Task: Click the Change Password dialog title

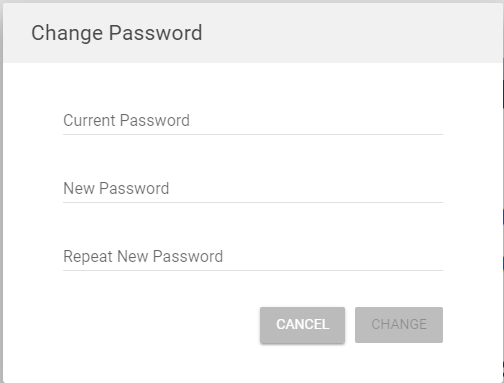Action: tap(117, 33)
